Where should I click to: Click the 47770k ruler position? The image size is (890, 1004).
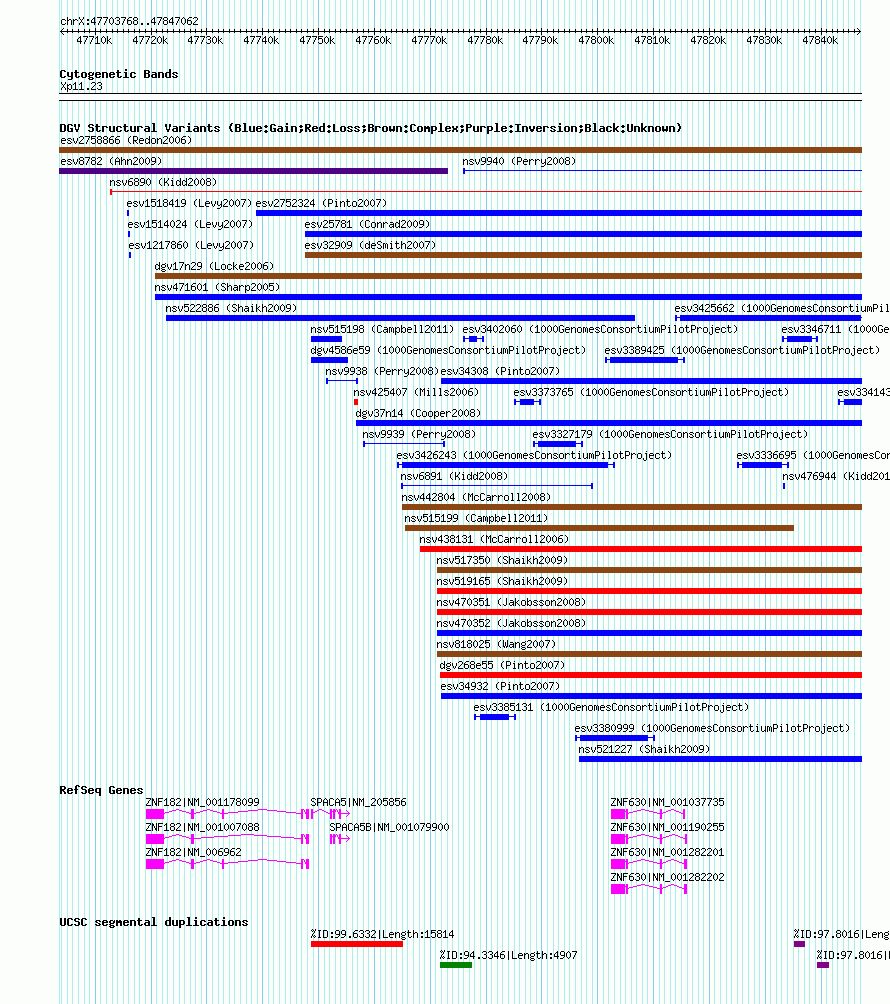pos(429,40)
